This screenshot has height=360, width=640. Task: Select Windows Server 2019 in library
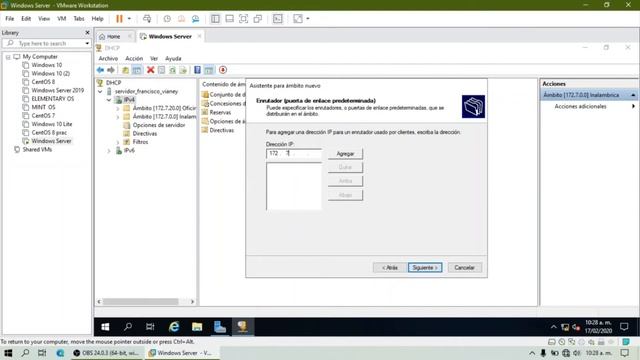(58, 90)
